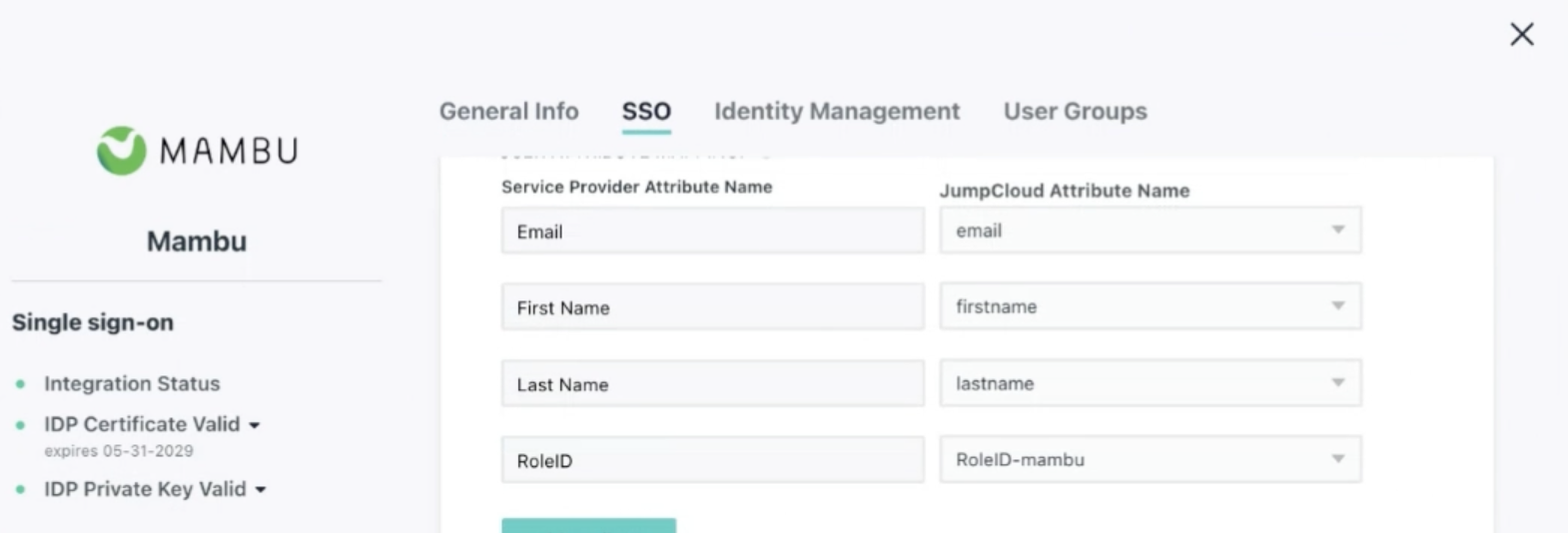The image size is (1568, 533).
Task: Close the Mambu configuration panel
Action: click(1521, 35)
